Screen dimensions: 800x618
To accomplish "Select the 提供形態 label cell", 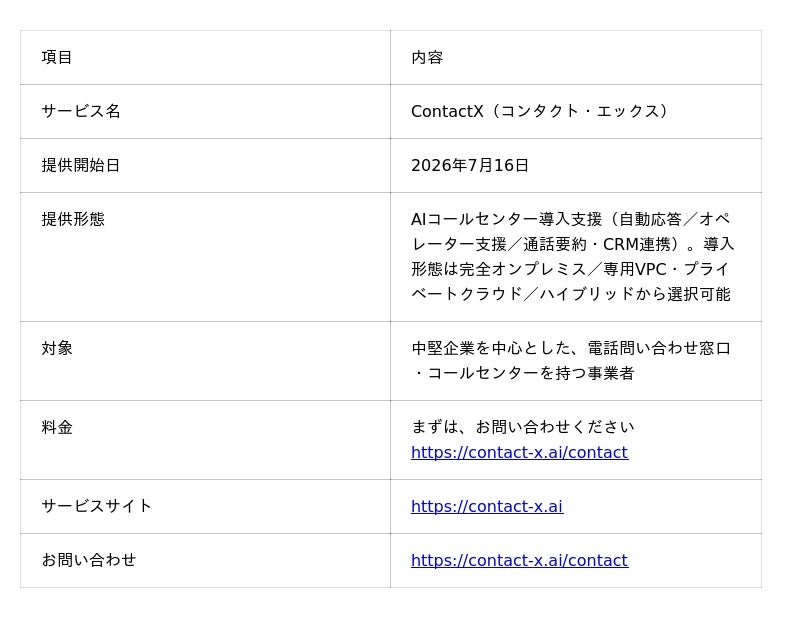I will click(205, 257).
